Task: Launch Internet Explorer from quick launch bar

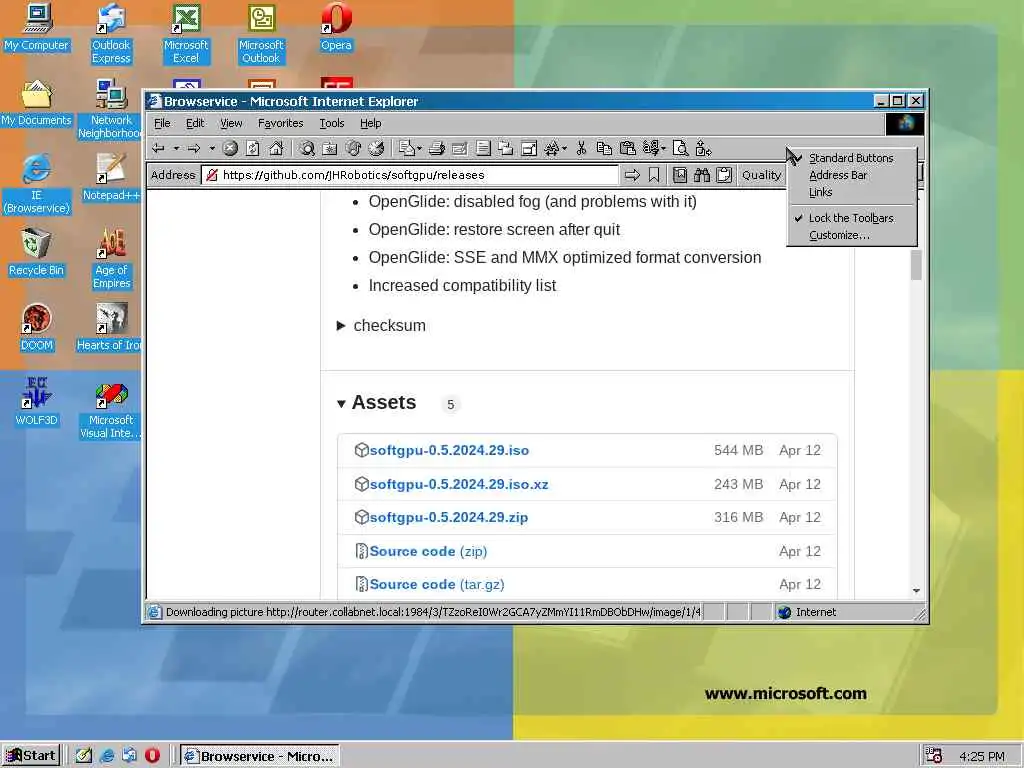Action: pyautogui.click(x=107, y=756)
